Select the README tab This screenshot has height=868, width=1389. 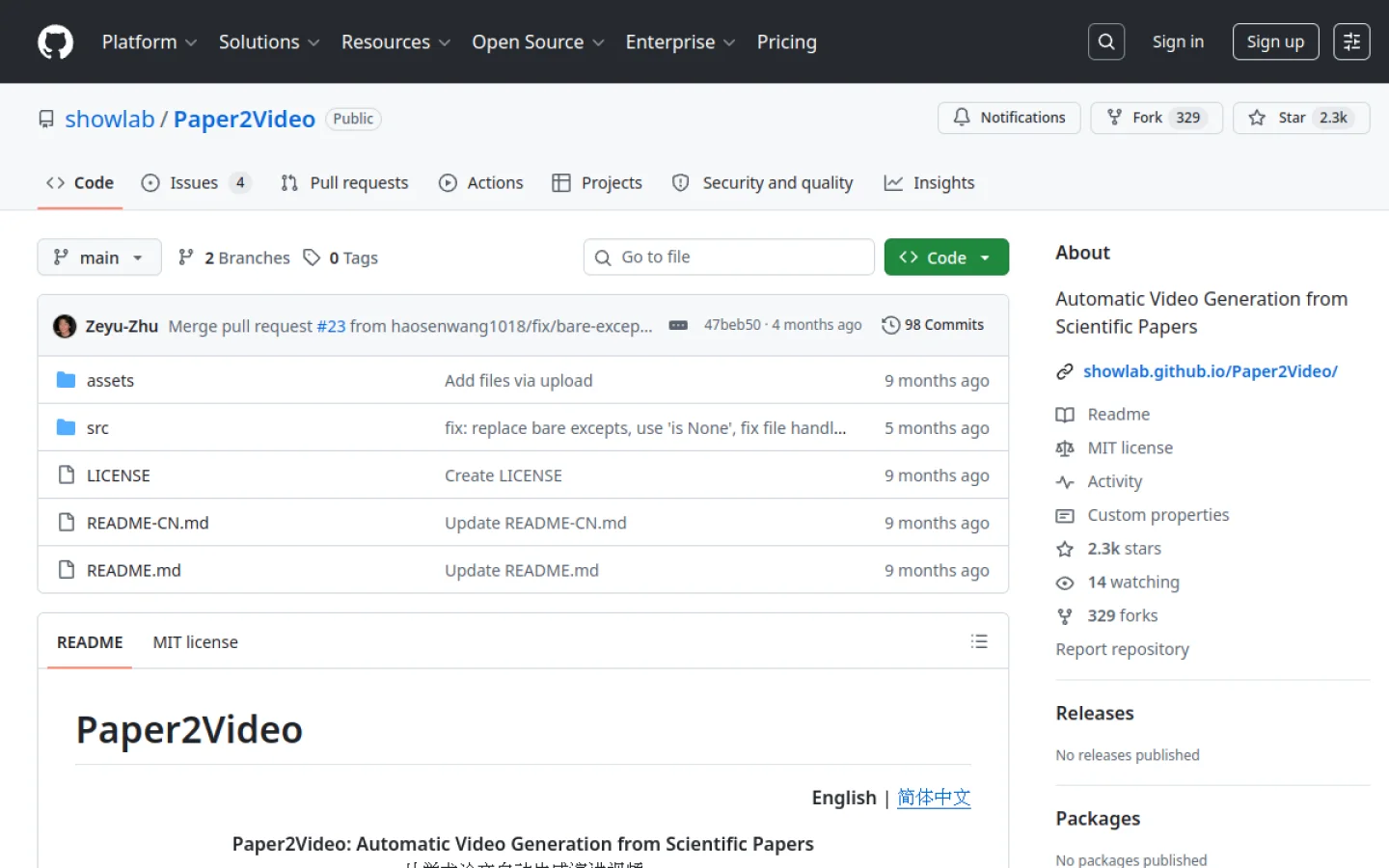point(90,642)
